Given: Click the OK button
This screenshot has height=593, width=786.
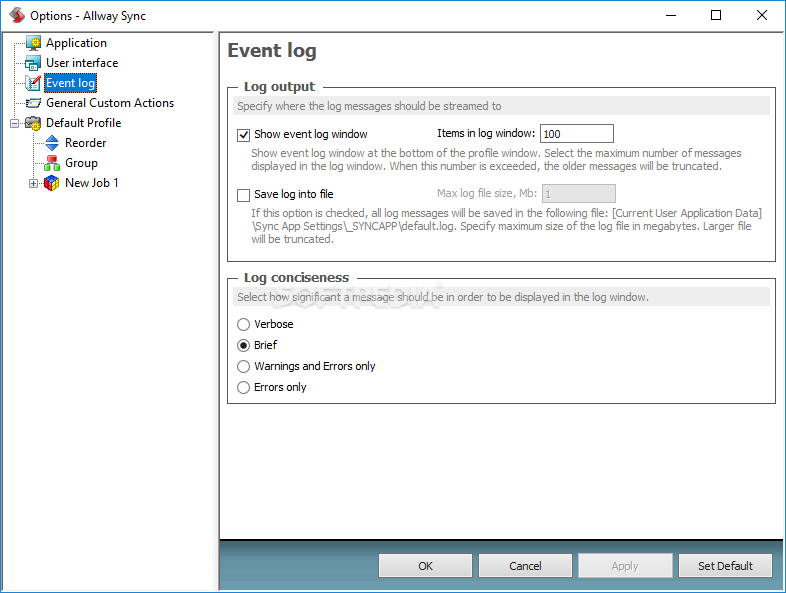Looking at the screenshot, I should (x=425, y=566).
